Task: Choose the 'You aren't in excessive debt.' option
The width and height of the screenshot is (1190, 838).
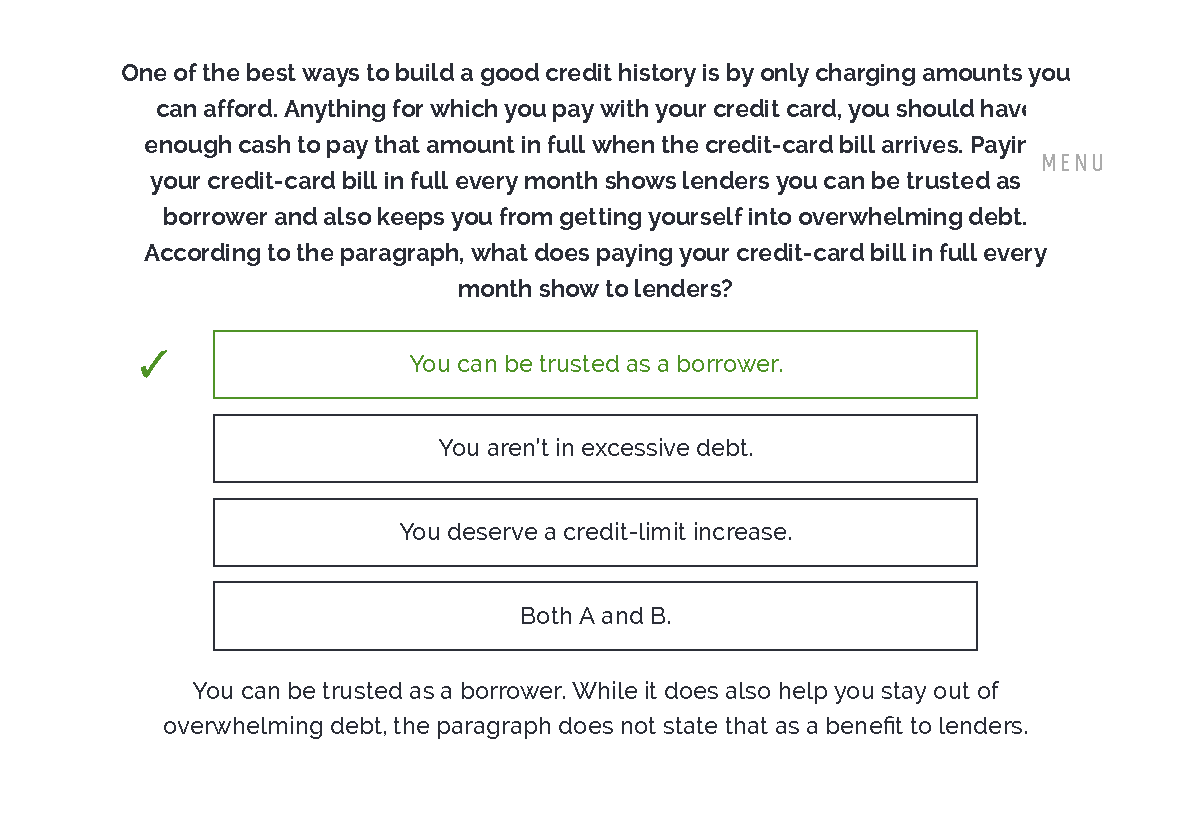Action: click(x=595, y=449)
